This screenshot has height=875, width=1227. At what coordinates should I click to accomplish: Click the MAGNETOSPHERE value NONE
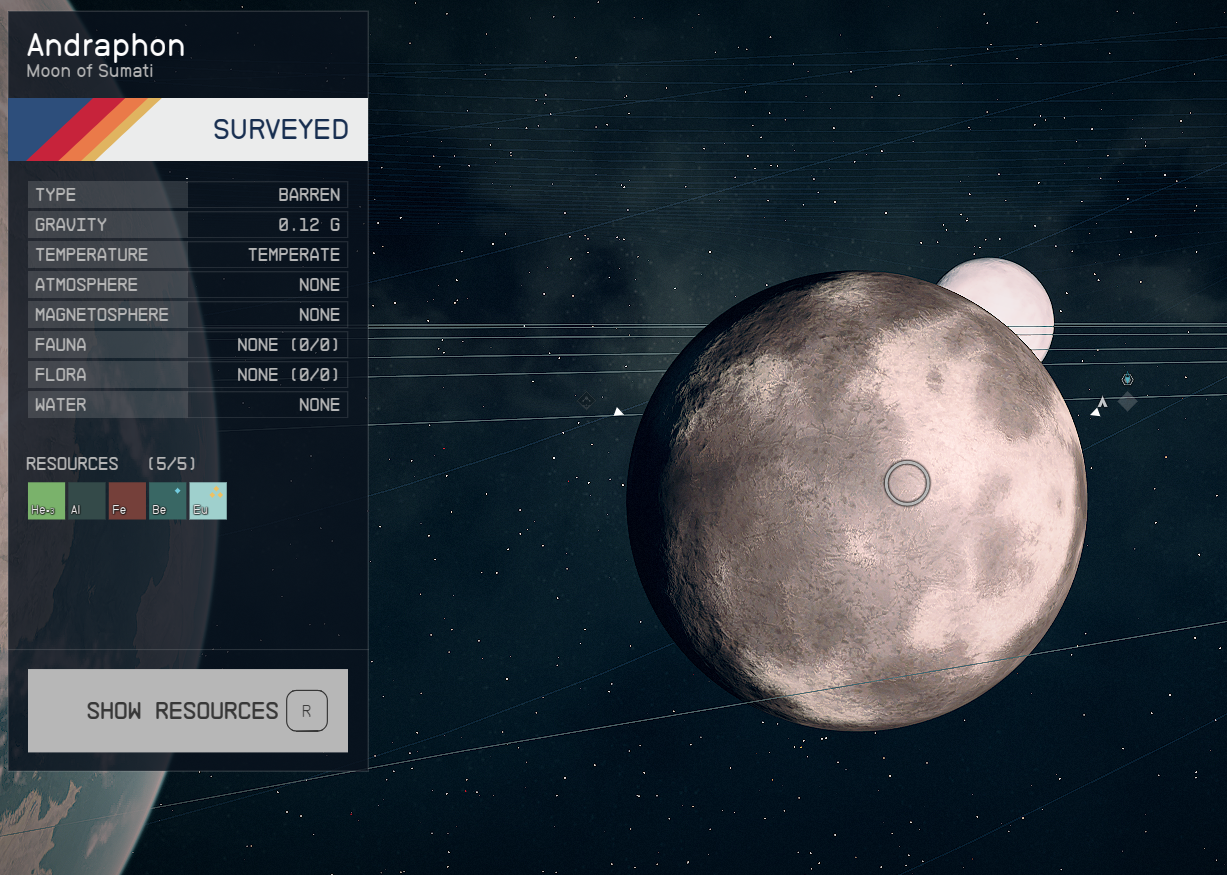pyautogui.click(x=319, y=315)
